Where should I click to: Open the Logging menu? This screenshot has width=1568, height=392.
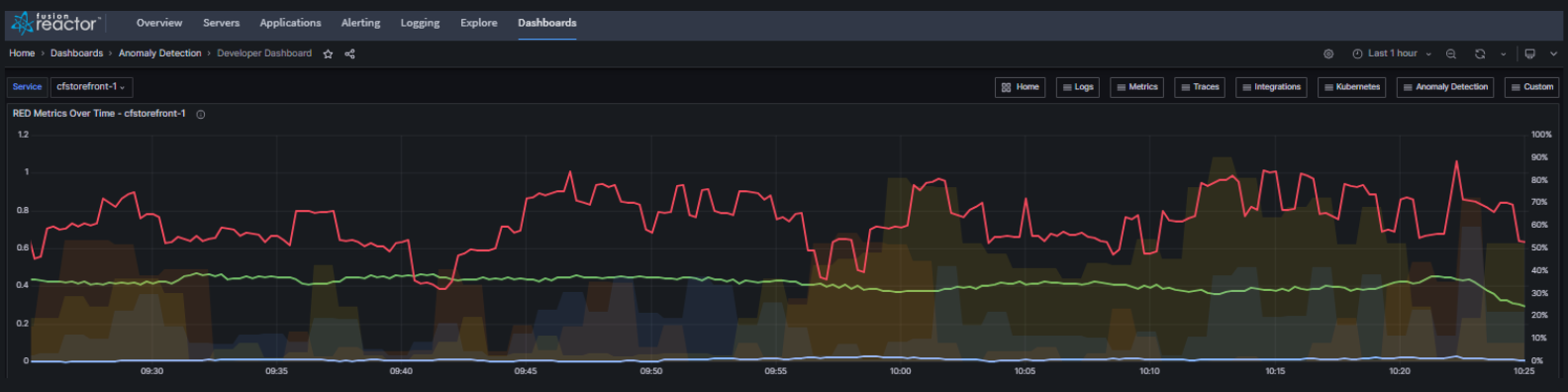point(420,23)
